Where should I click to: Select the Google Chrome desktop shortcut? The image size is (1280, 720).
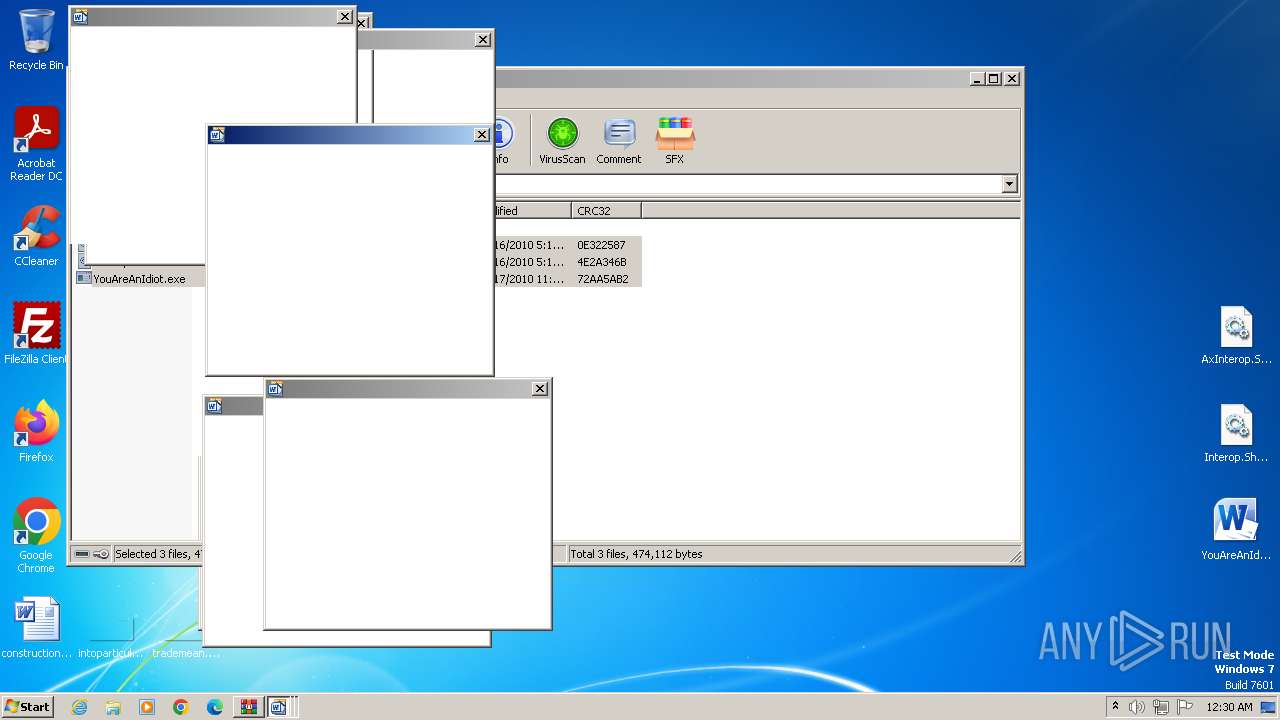[x=36, y=536]
